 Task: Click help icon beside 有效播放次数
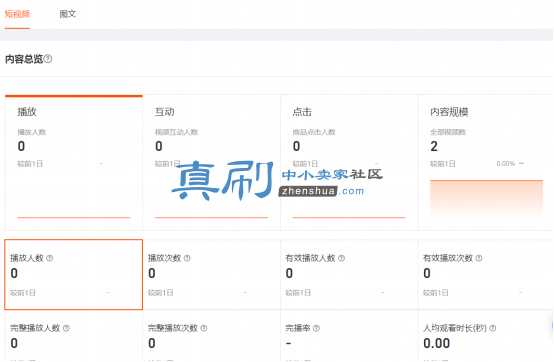[479, 258]
